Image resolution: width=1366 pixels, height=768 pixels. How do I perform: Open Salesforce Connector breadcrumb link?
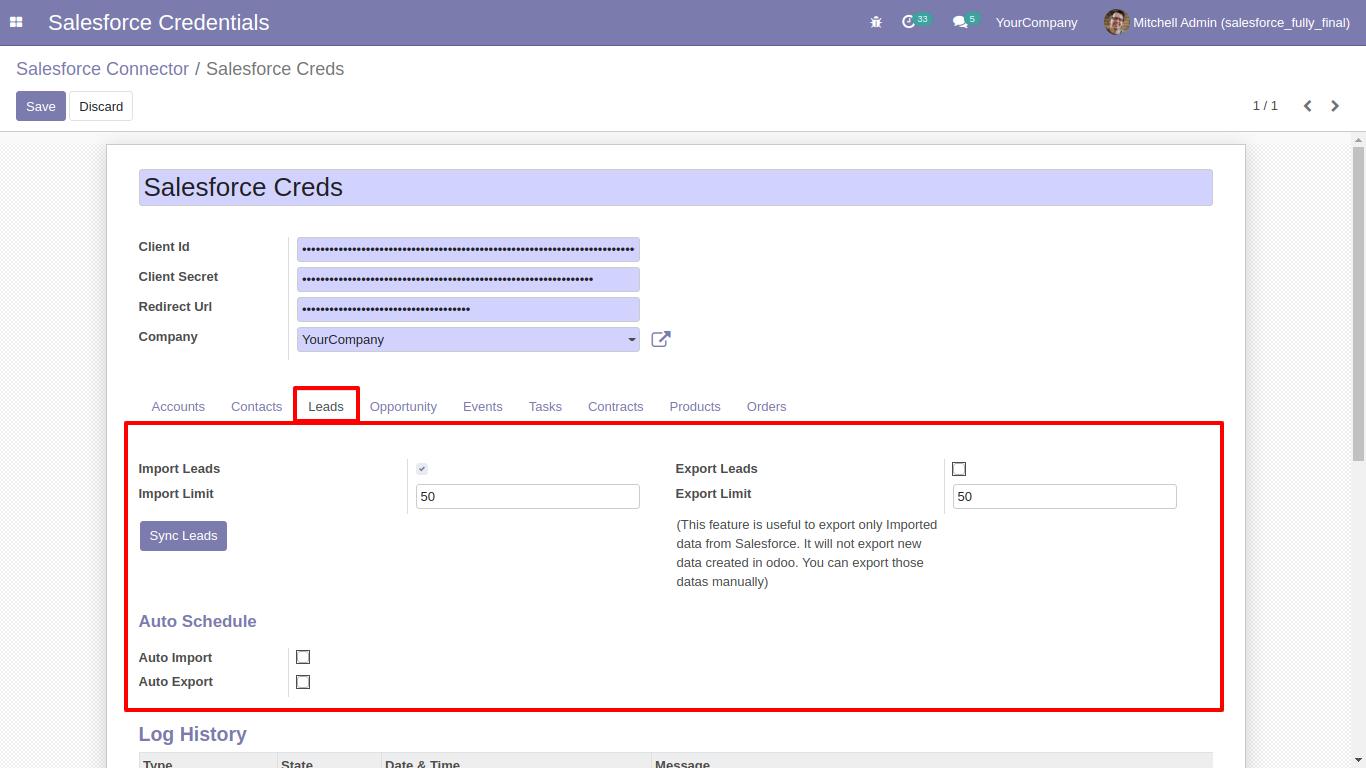tap(102, 69)
